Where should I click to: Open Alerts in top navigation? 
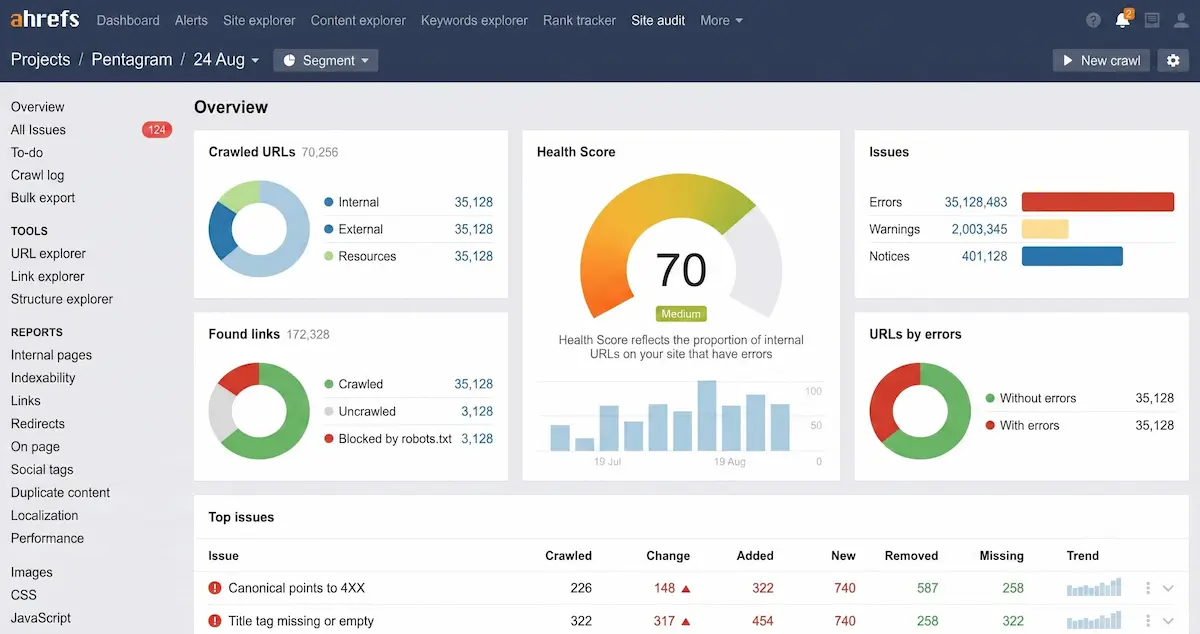(191, 20)
